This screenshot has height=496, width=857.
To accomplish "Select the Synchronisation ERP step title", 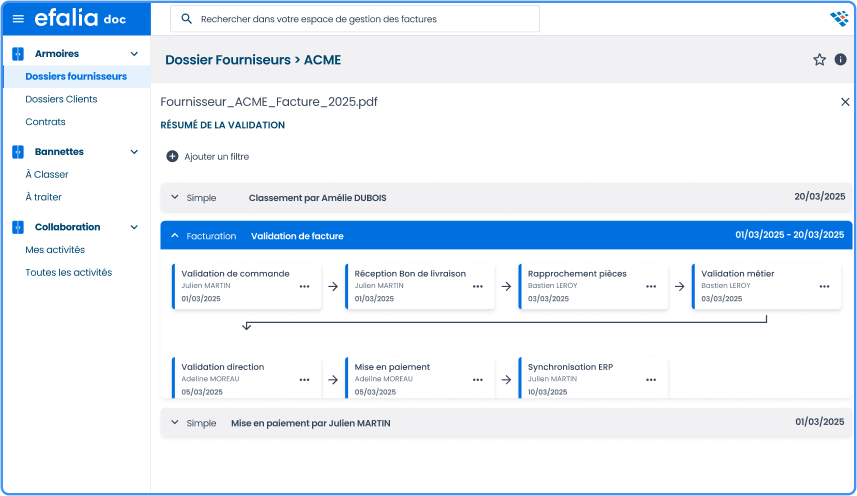I will 571,367.
